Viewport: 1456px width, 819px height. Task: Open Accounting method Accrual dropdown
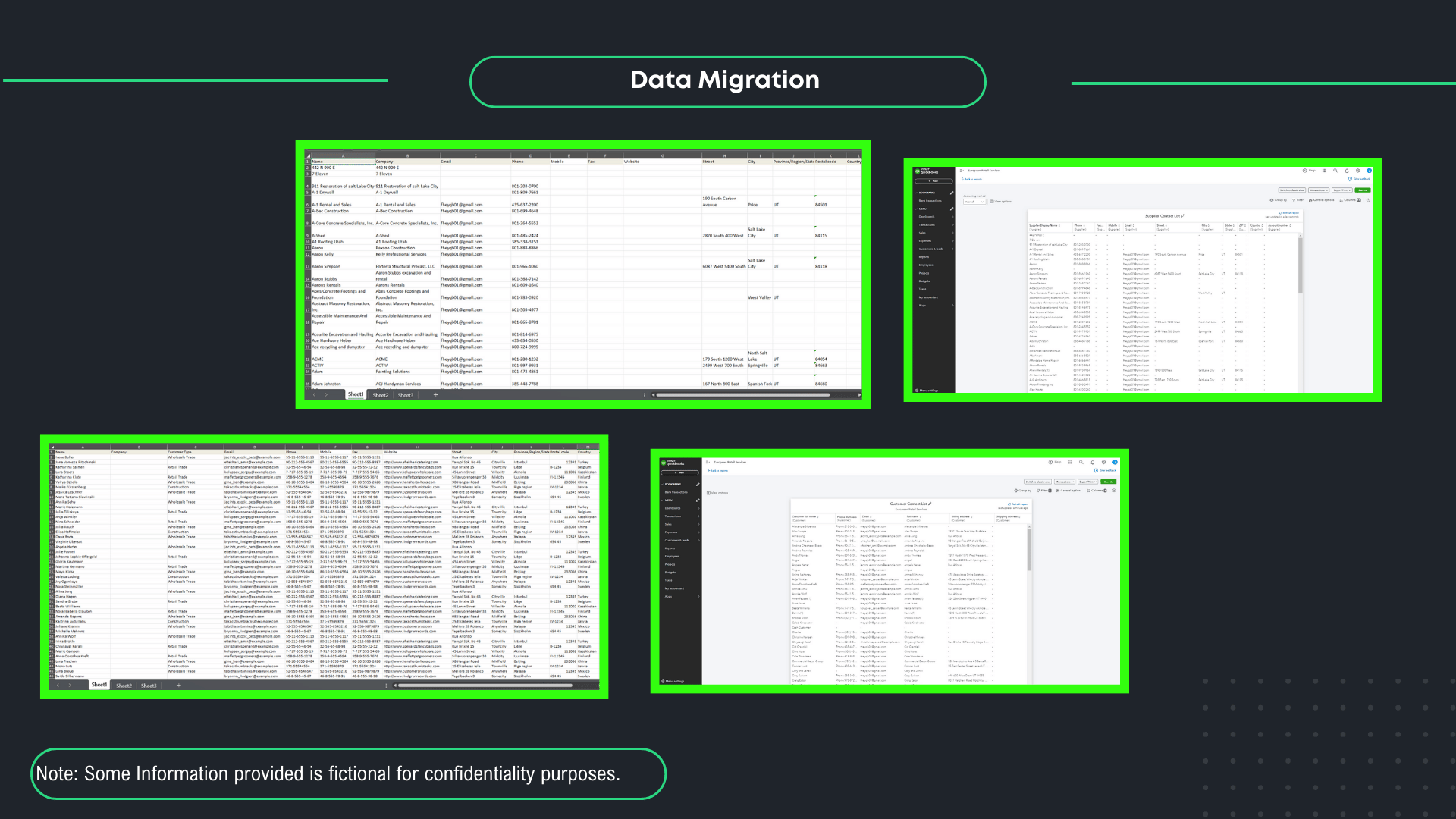974,202
